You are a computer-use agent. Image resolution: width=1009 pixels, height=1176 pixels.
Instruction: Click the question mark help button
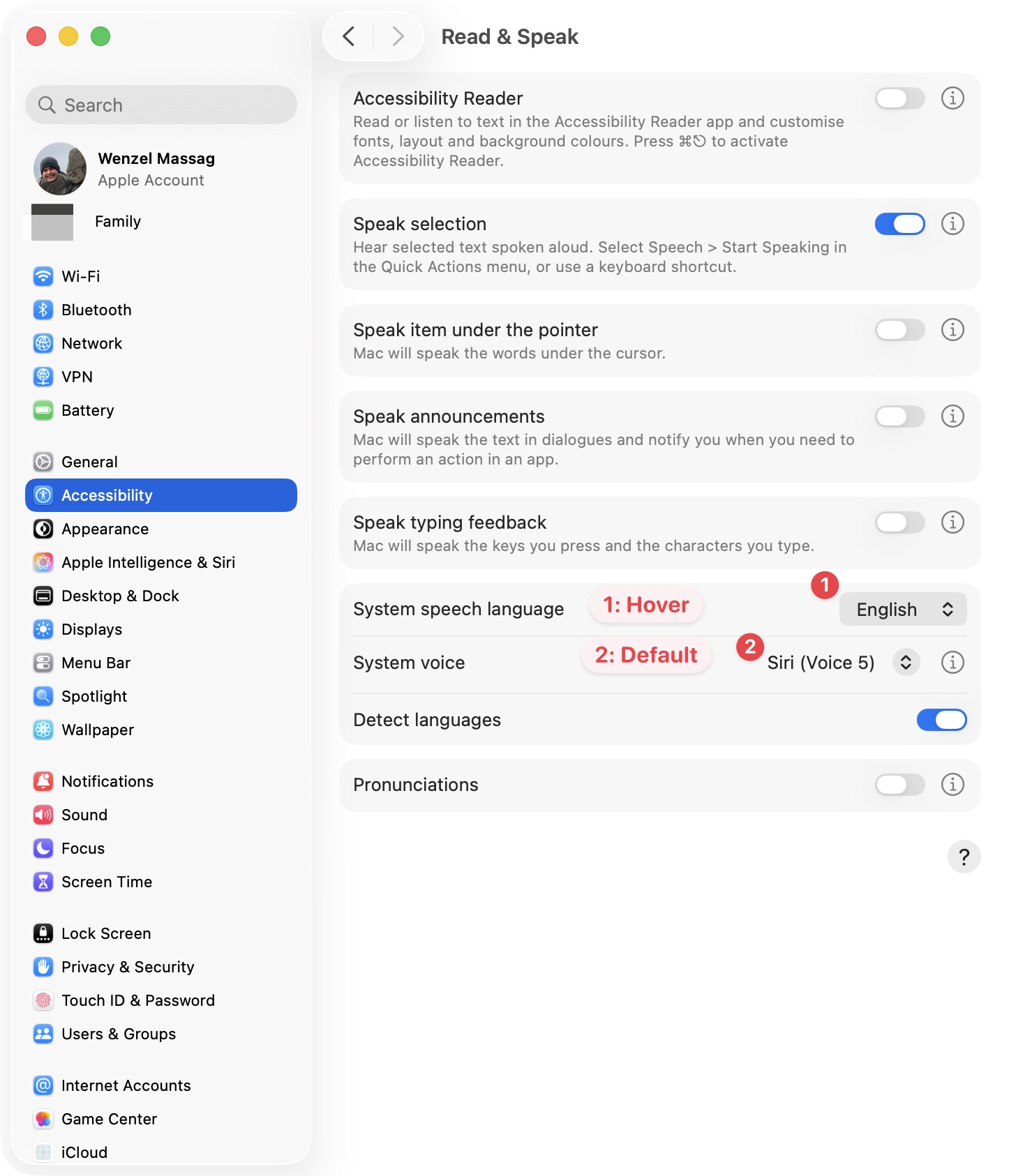coord(964,857)
